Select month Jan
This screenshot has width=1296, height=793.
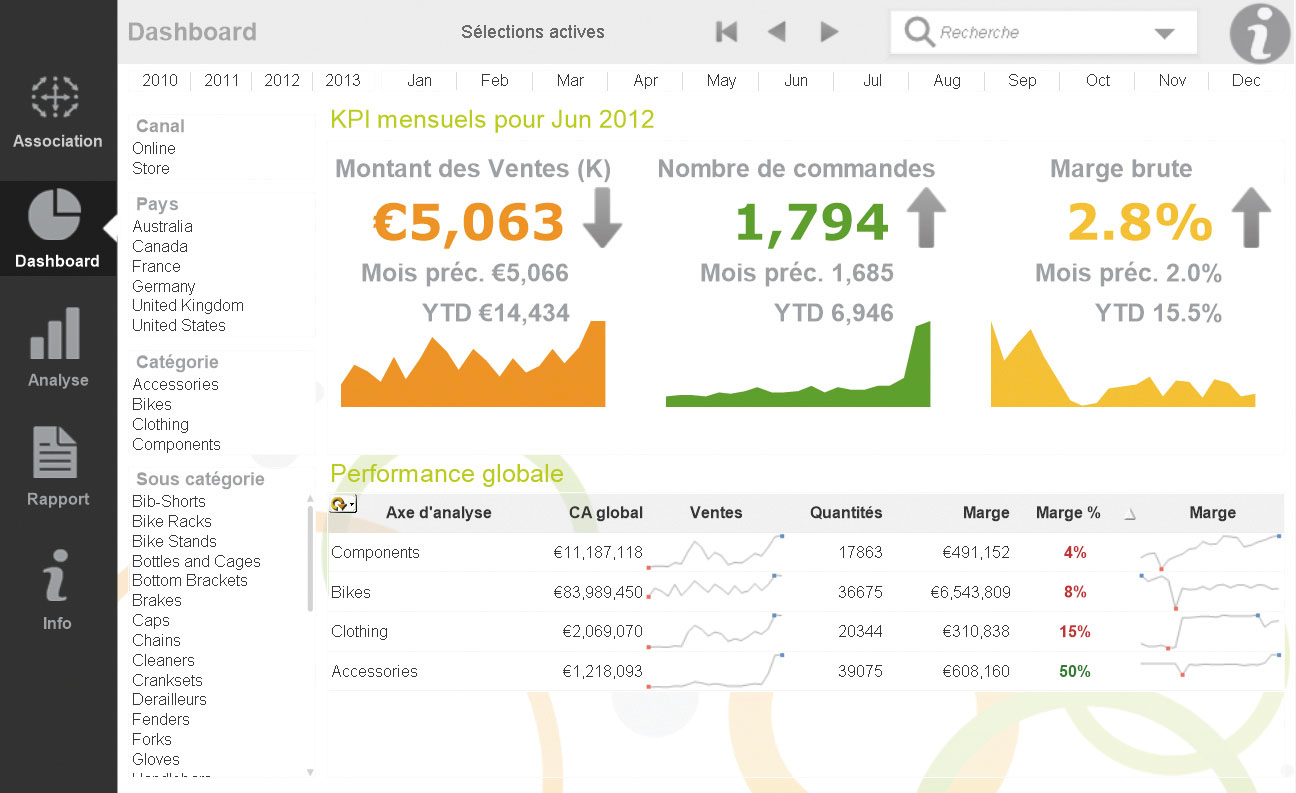coord(420,80)
